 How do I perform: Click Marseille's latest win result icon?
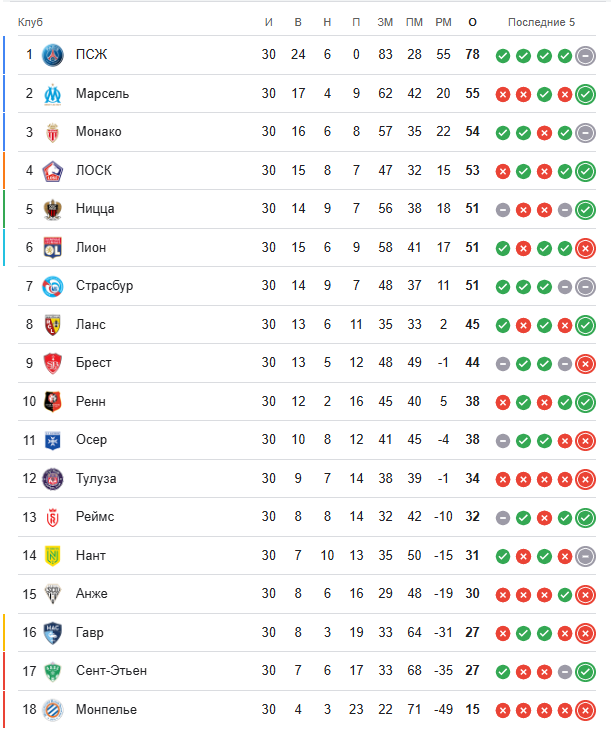pyautogui.click(x=585, y=94)
